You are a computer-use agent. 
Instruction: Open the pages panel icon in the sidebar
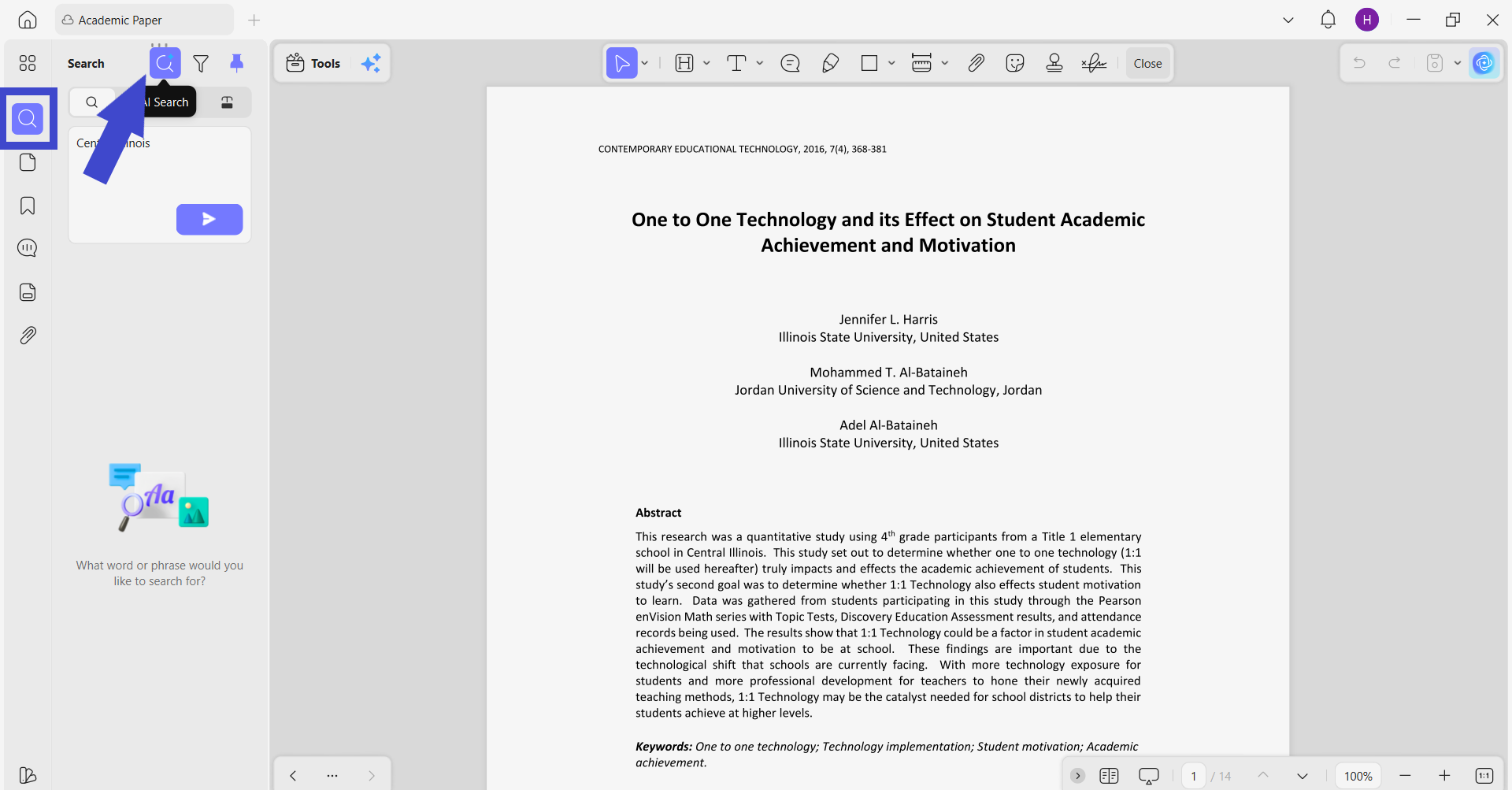(x=28, y=162)
